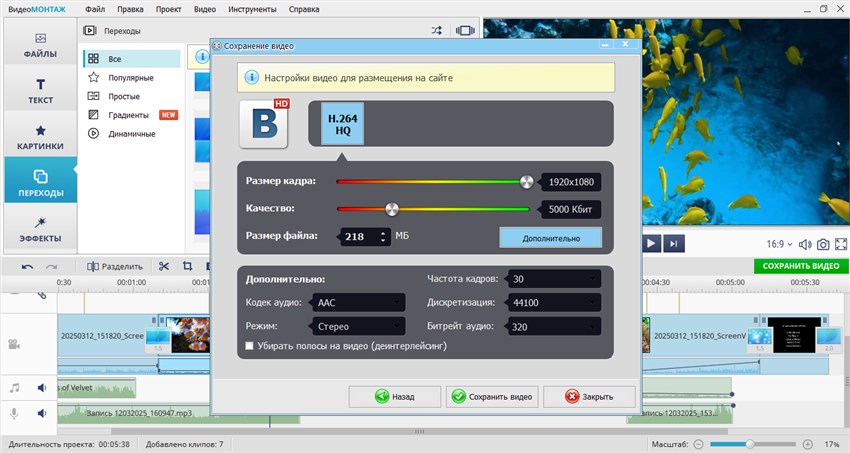Screen dimensions: 850x453
Task: Open the Битрейт аудио dropdown
Action: point(554,326)
